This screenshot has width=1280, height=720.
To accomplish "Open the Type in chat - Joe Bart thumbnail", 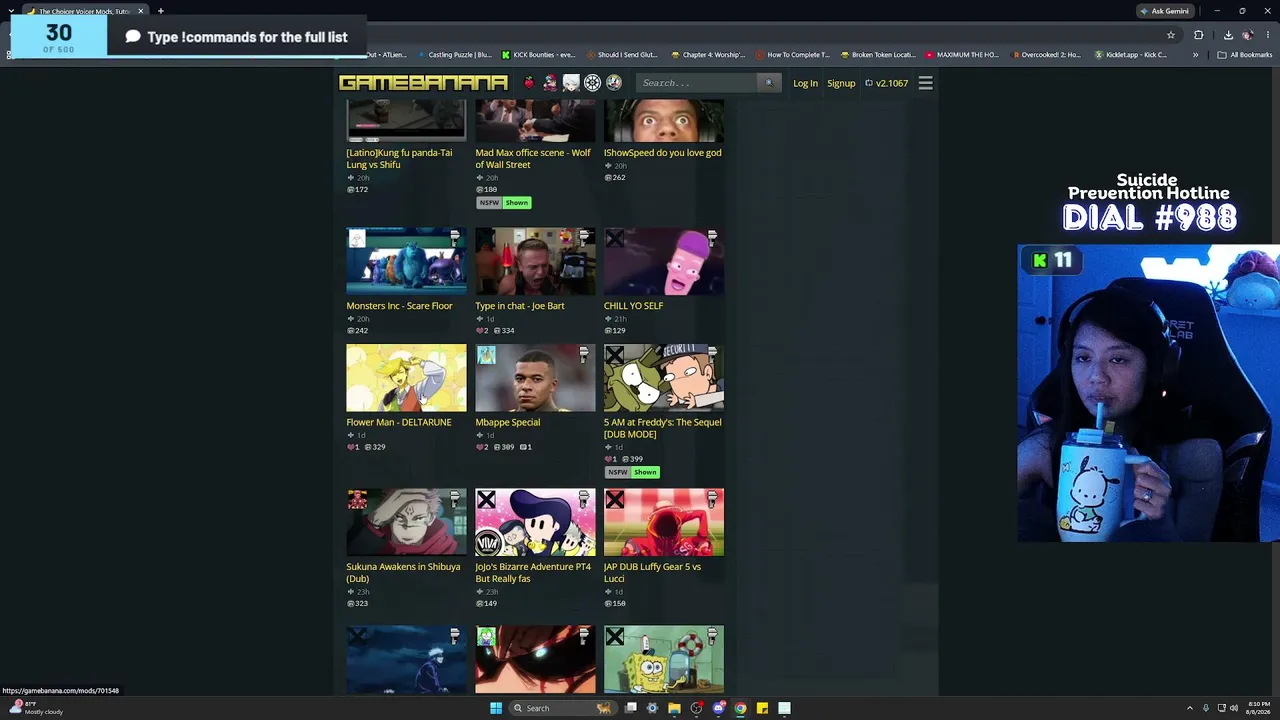I will click(x=535, y=261).
